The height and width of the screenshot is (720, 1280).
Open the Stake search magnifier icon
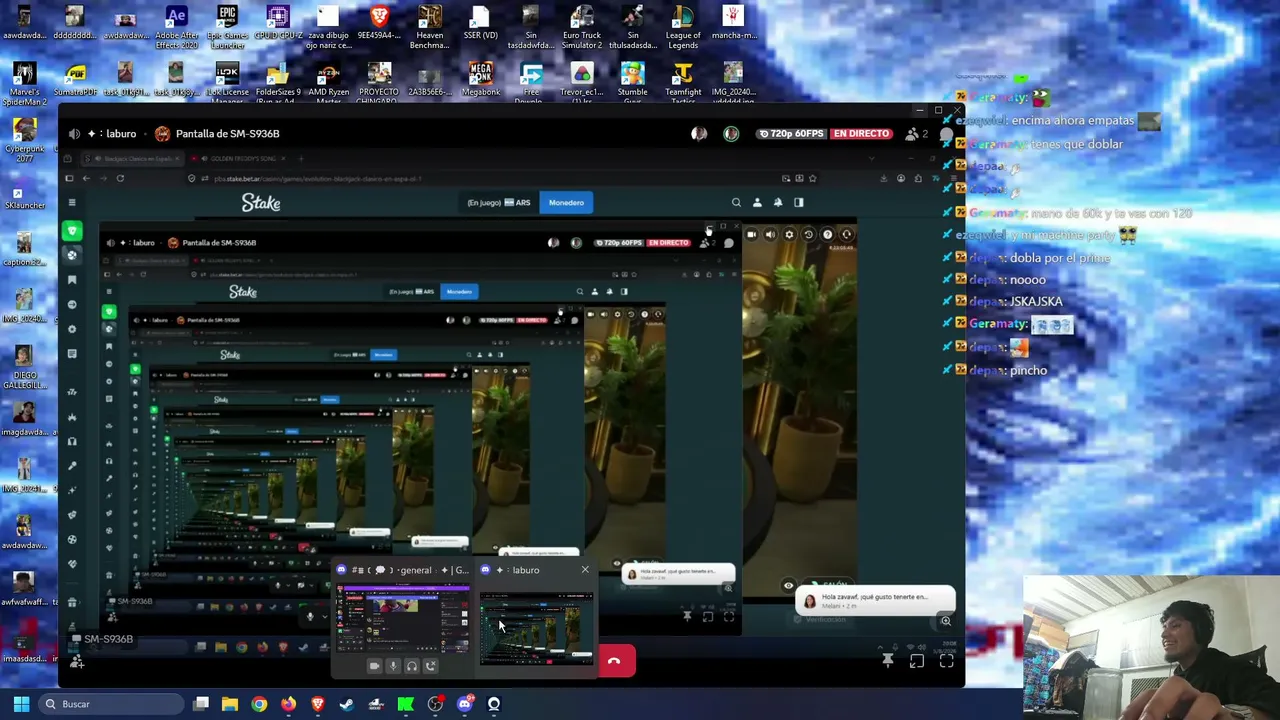pos(736,203)
